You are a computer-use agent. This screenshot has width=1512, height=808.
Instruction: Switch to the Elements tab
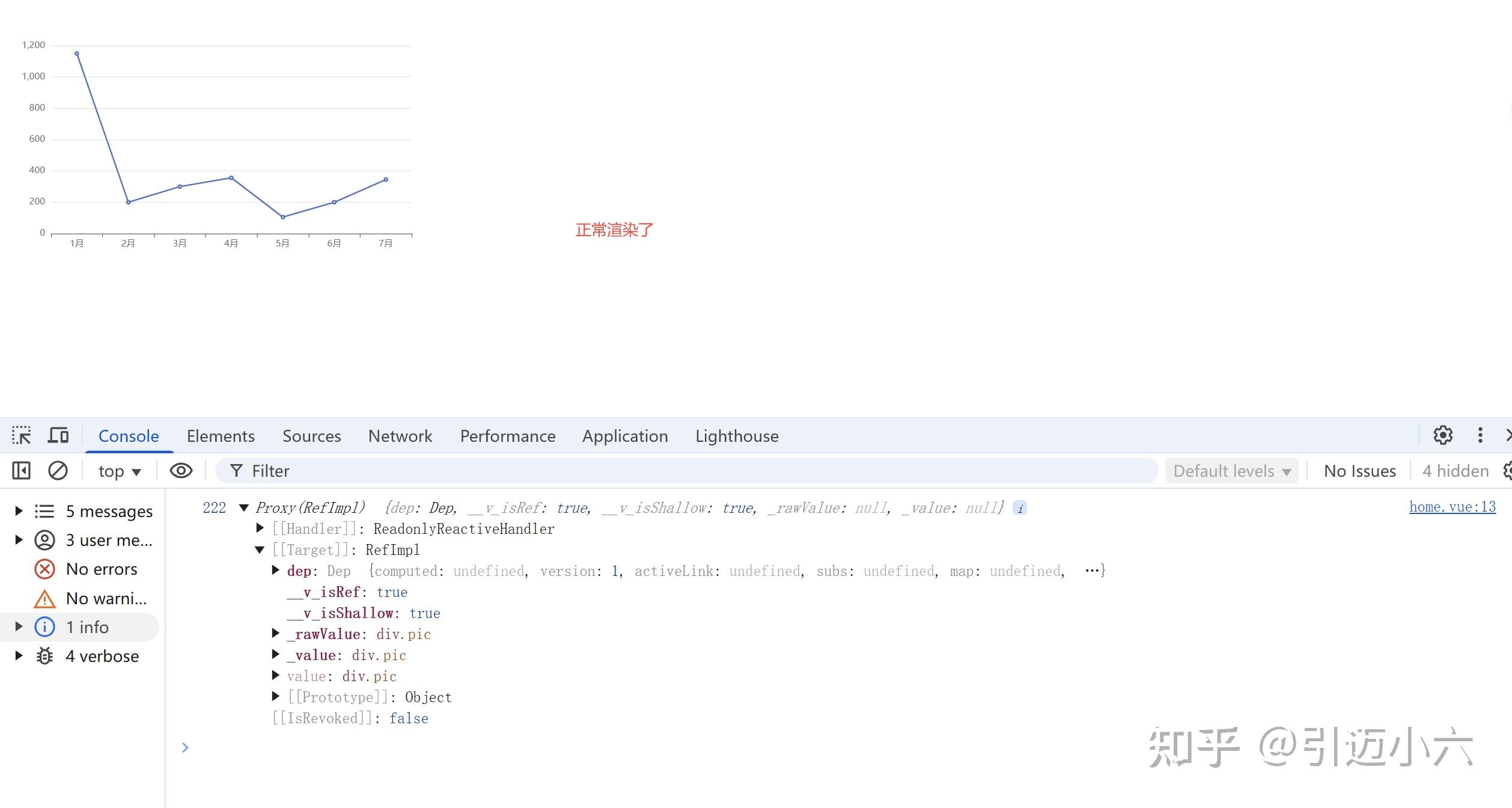(x=221, y=436)
